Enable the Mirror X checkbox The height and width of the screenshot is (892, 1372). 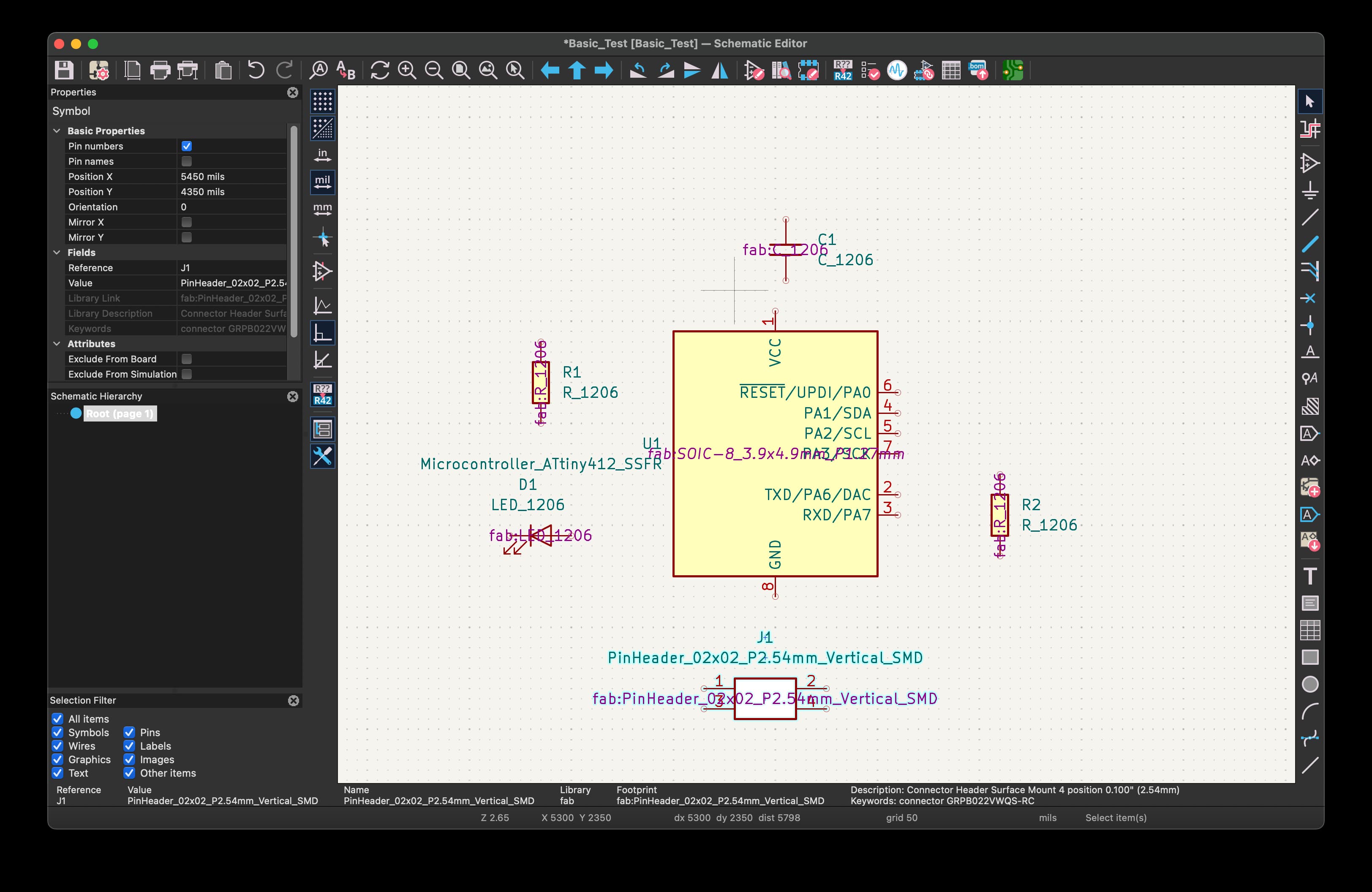point(186,223)
